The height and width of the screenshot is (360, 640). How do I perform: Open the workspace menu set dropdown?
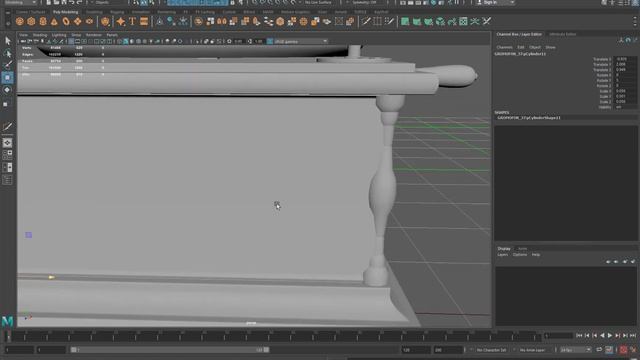click(x=19, y=2)
